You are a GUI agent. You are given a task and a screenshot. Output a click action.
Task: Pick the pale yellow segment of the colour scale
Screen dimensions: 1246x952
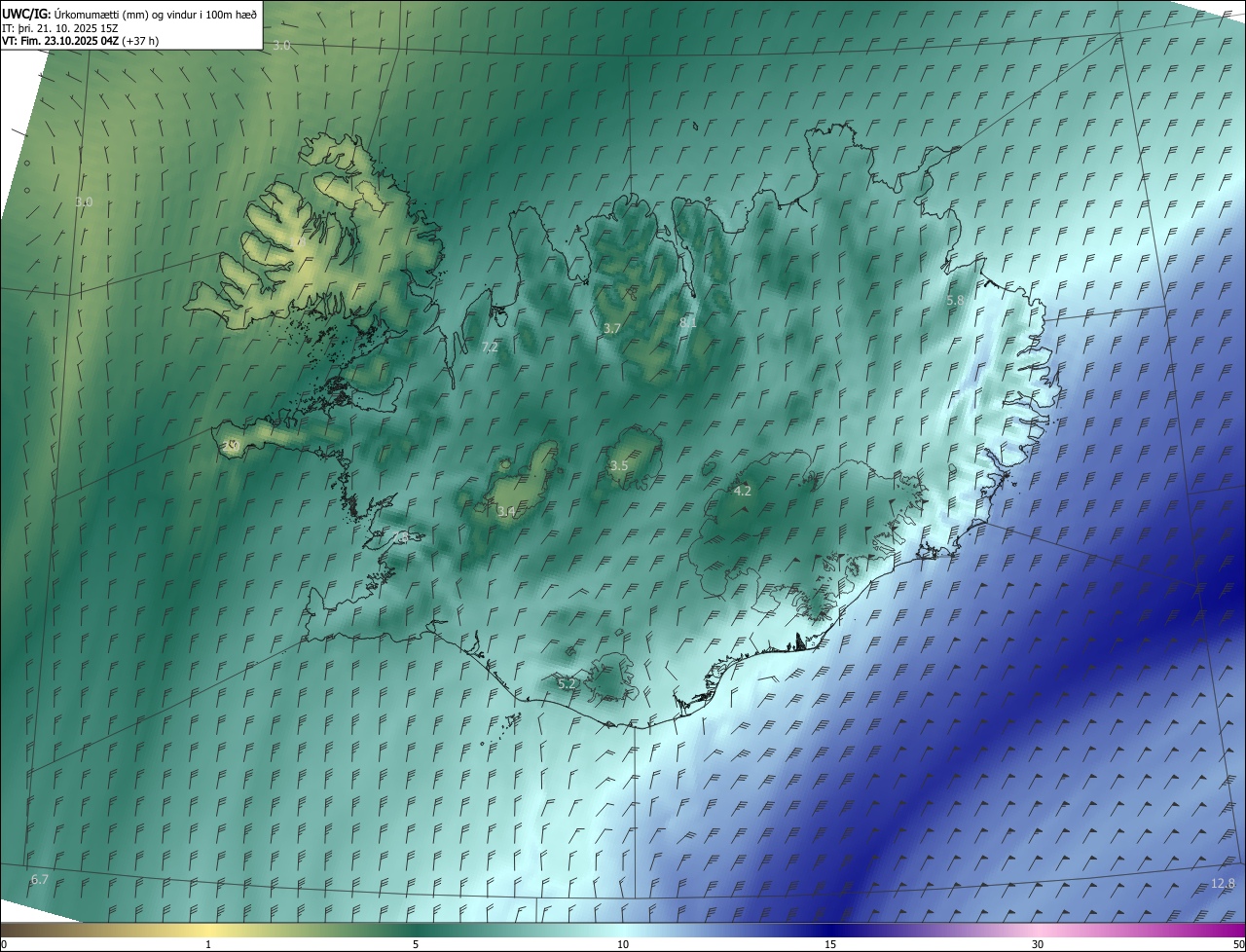click(209, 930)
